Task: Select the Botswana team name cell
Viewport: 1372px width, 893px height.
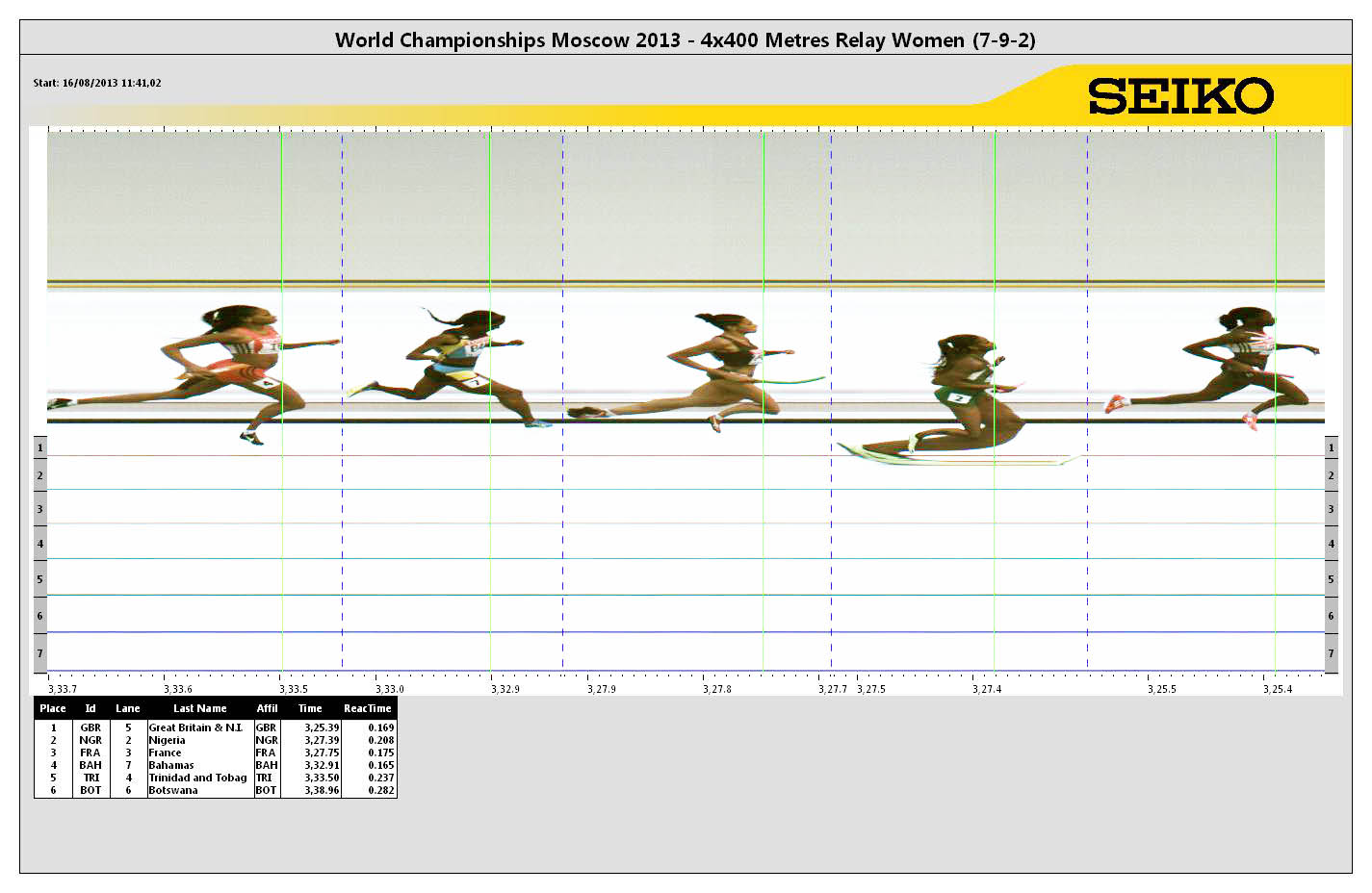Action: coord(173,790)
